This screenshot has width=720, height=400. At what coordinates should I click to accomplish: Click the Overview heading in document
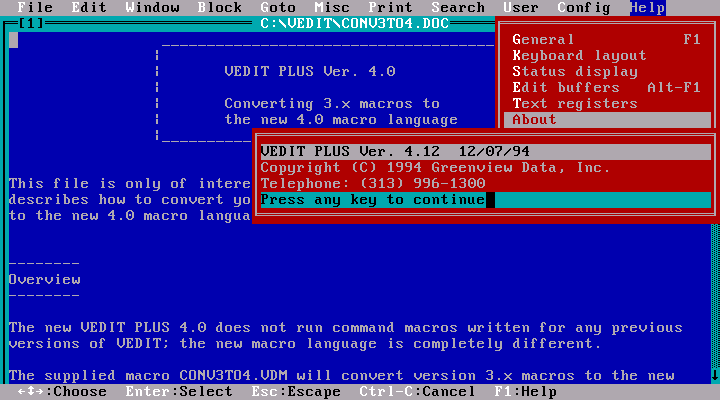(x=45, y=280)
